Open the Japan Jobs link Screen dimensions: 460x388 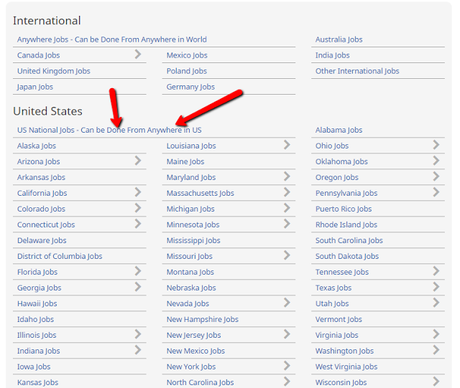tap(35, 87)
